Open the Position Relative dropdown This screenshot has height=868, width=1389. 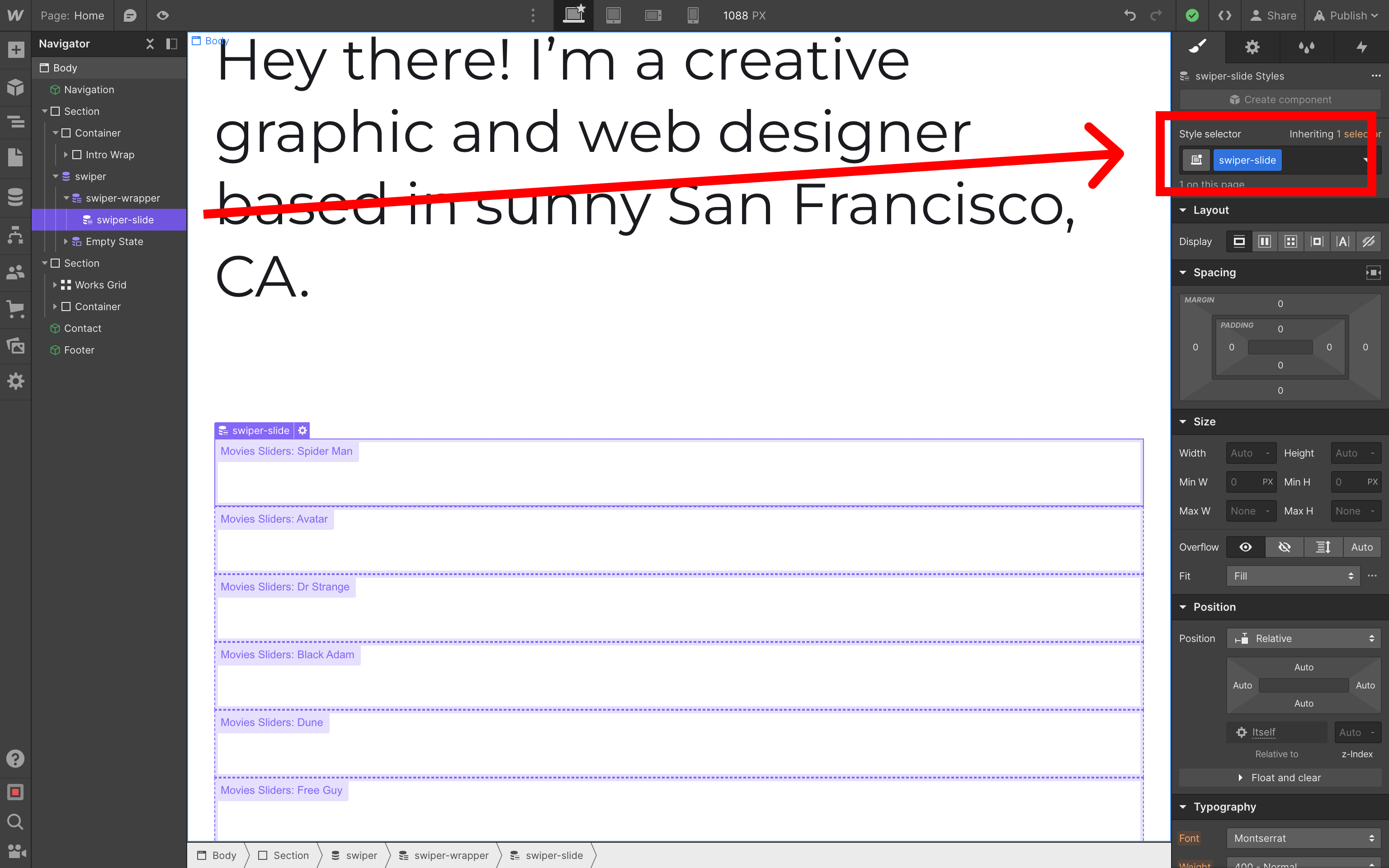1304,638
